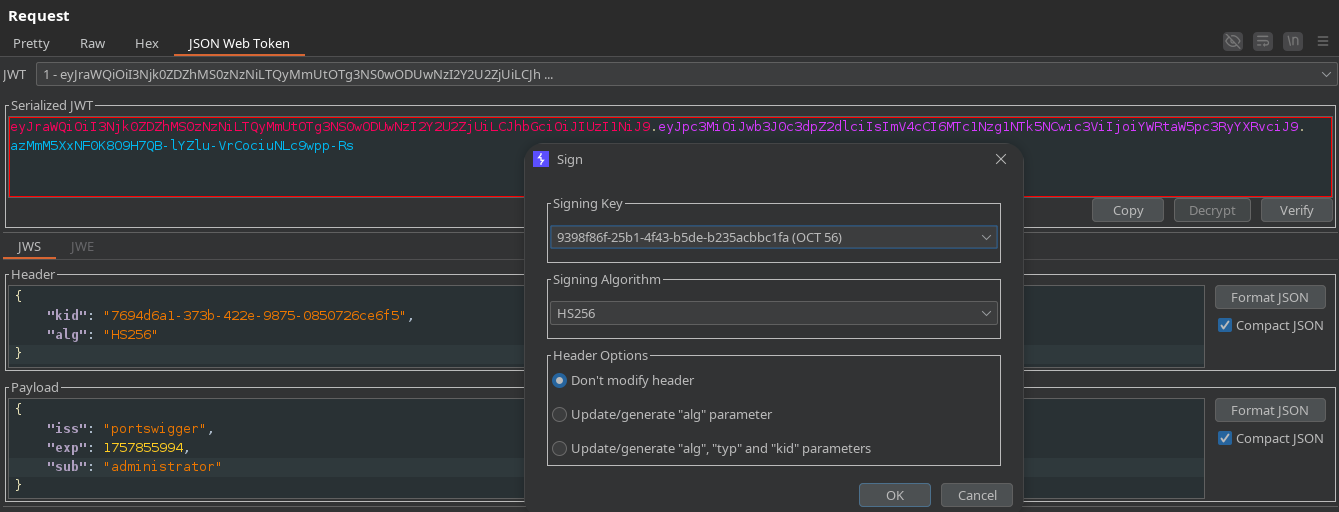Select the "Don't modify header" radio option
The width and height of the screenshot is (1339, 512).
pos(560,380)
